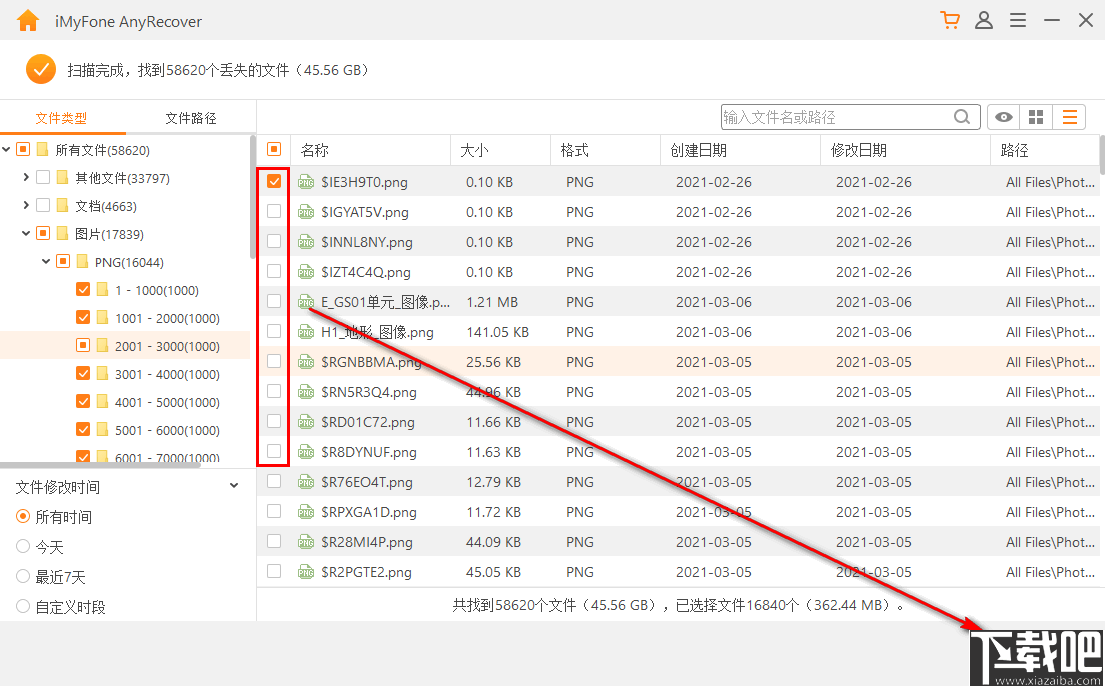
Task: Click the home icon beside iMyFone AnyRecover
Action: point(27,20)
